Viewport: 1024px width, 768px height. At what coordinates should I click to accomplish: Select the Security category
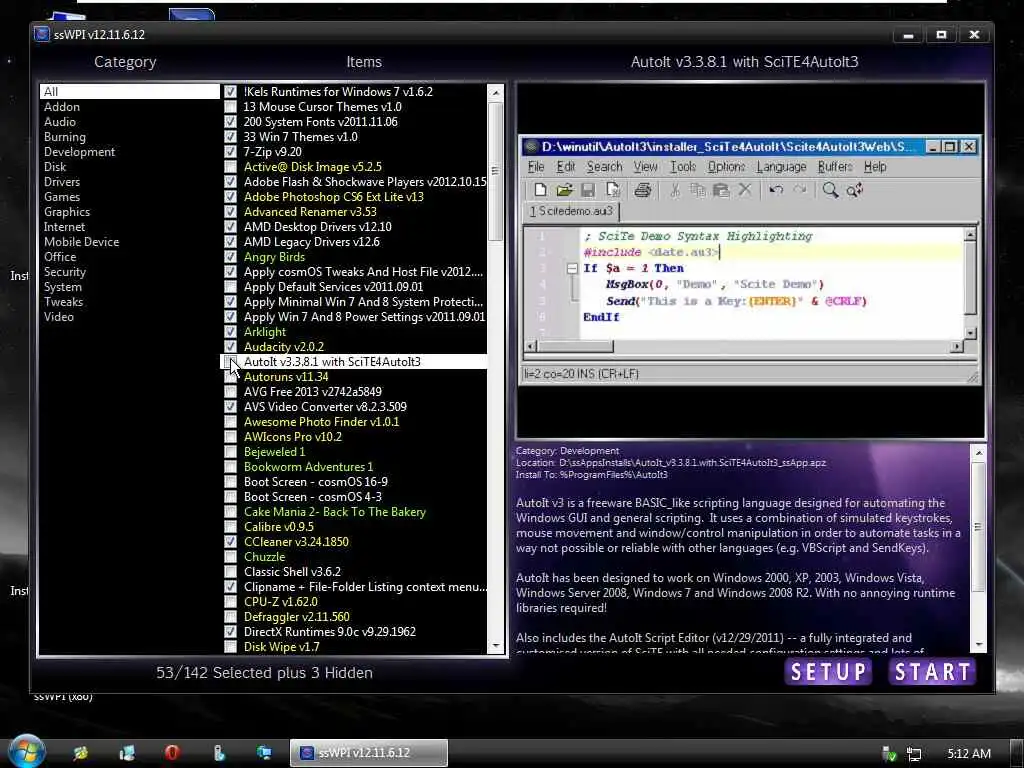click(x=129, y=272)
